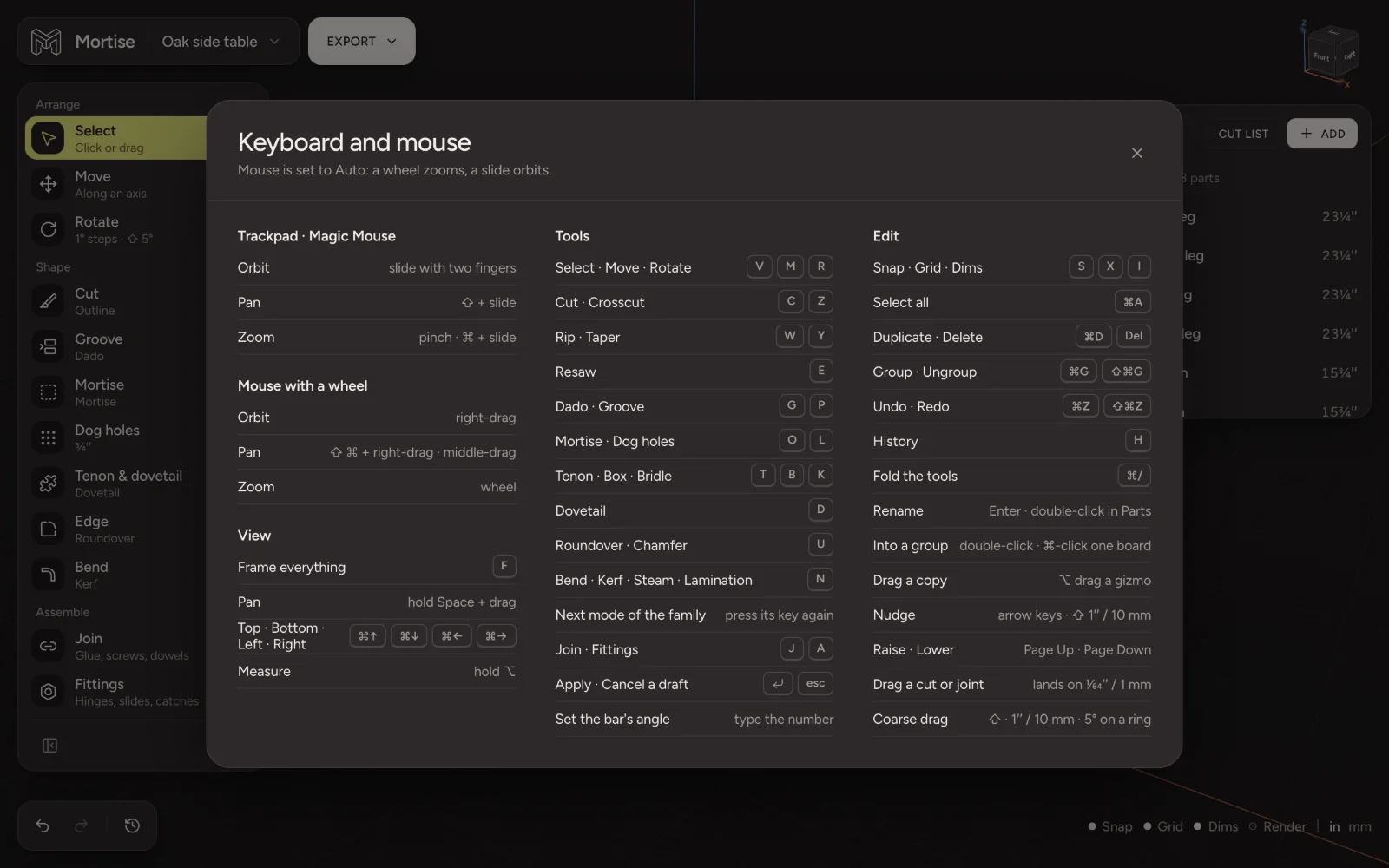Screen dimensions: 1389x868
Task: Click the ⌘A Select all key badge
Action: 1133,301
